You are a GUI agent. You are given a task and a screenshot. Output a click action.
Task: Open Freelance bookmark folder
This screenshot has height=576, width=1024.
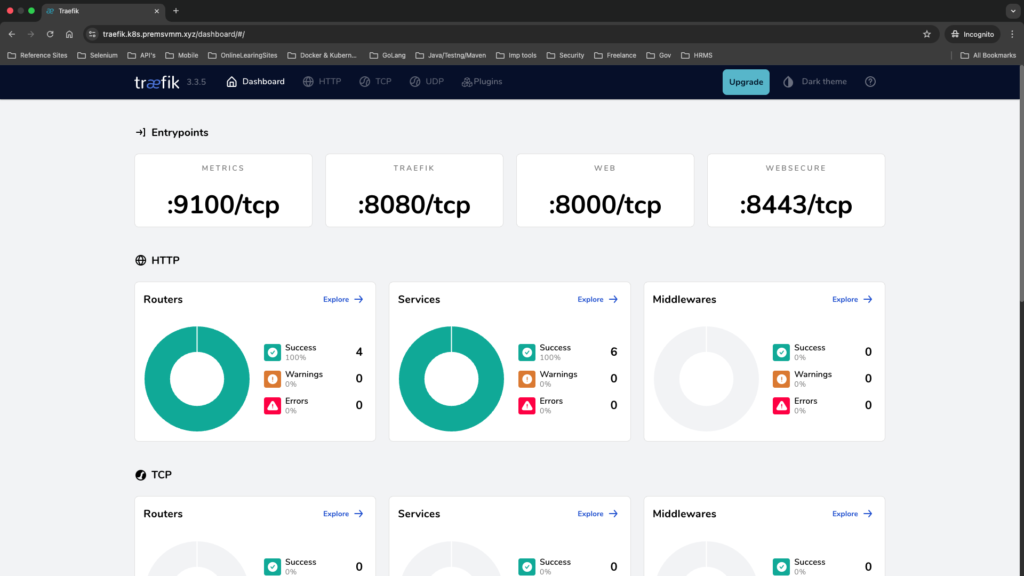[615, 56]
